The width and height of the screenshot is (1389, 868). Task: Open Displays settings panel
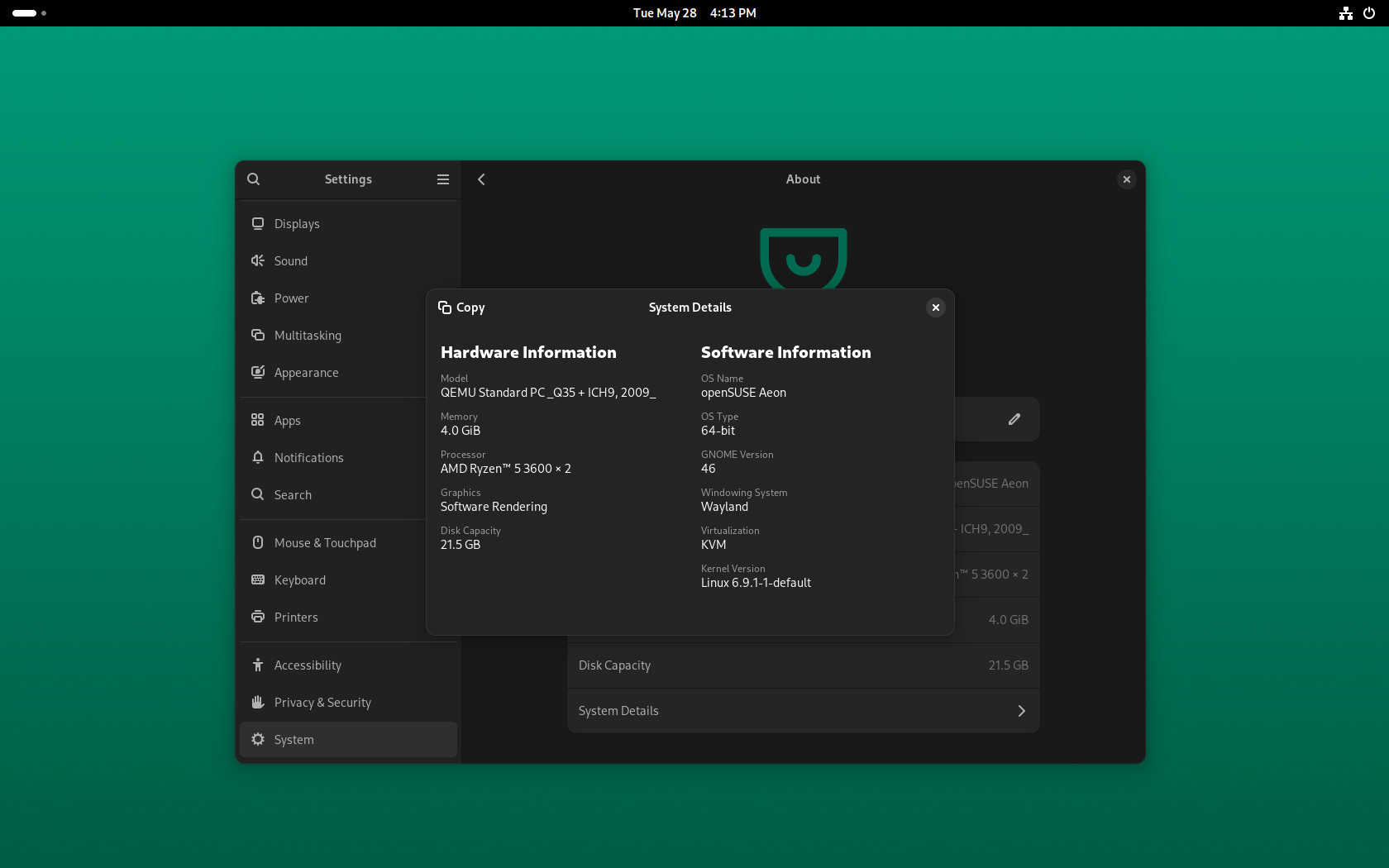tap(348, 224)
